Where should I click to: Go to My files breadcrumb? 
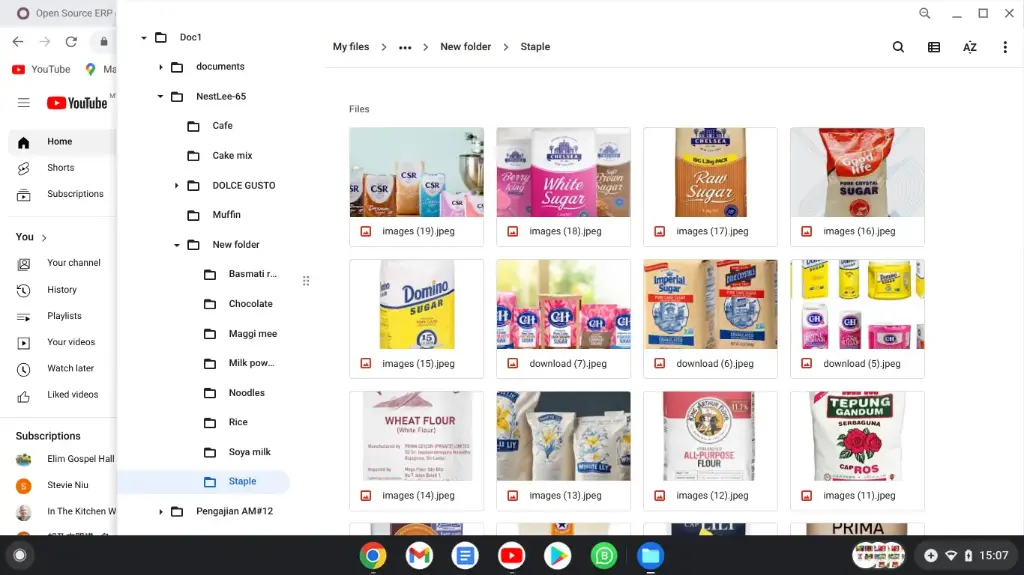(x=351, y=47)
